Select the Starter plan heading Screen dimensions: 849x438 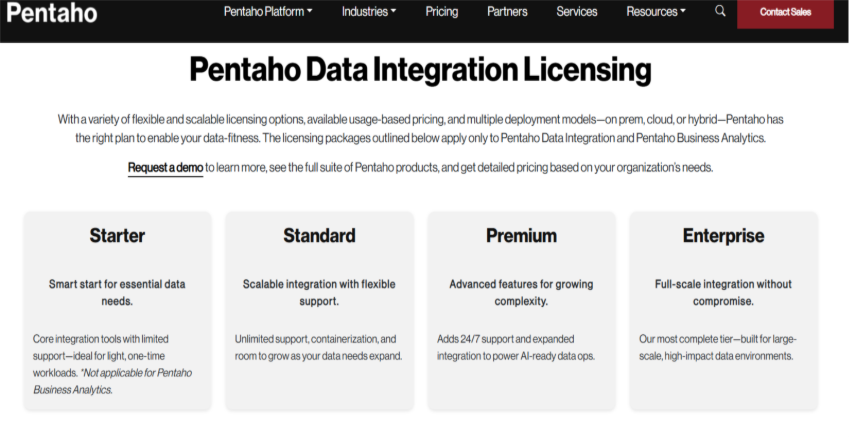[x=117, y=236]
